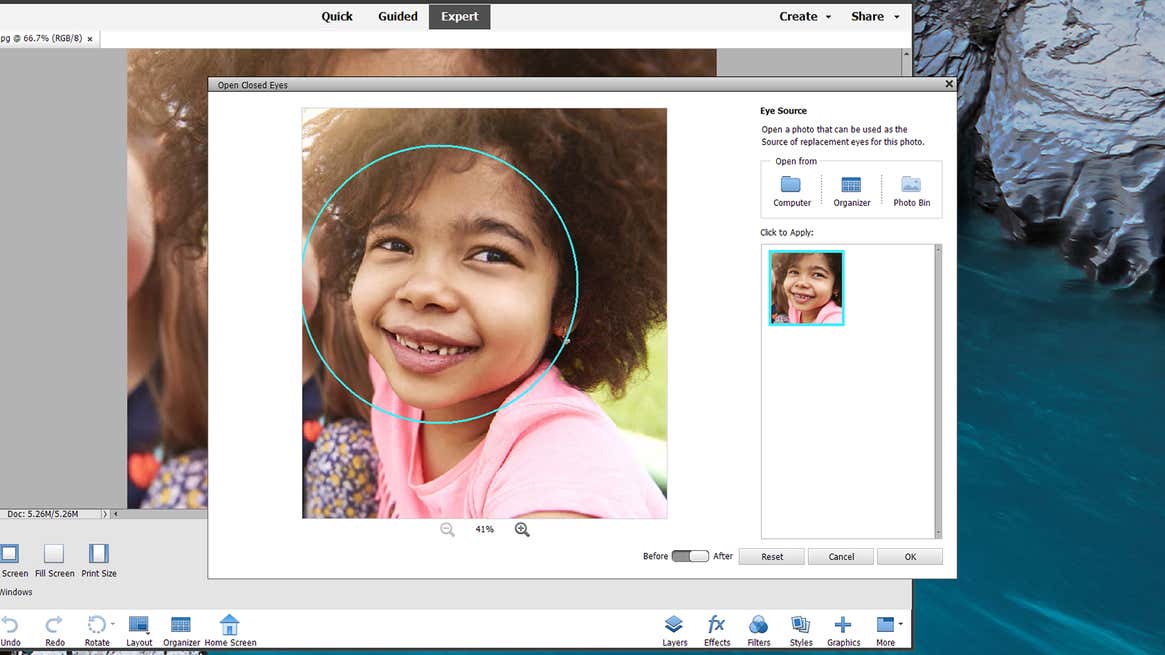Open the Effects panel
This screenshot has height=655, width=1165.
tap(716, 630)
